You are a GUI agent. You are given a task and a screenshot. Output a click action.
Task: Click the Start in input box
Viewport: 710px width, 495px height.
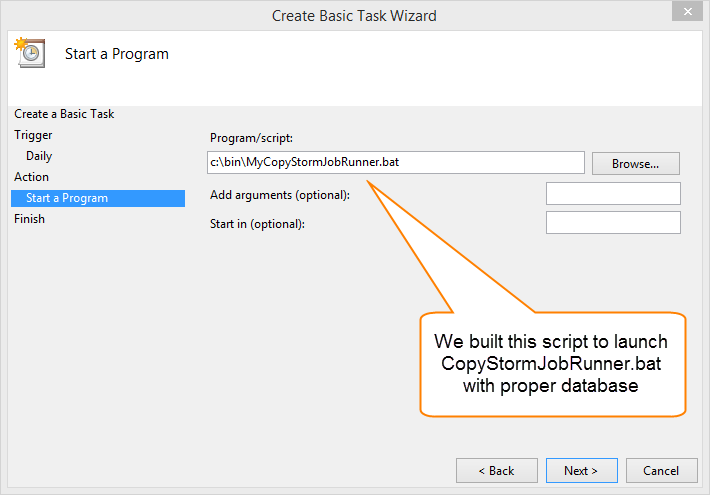pos(613,222)
